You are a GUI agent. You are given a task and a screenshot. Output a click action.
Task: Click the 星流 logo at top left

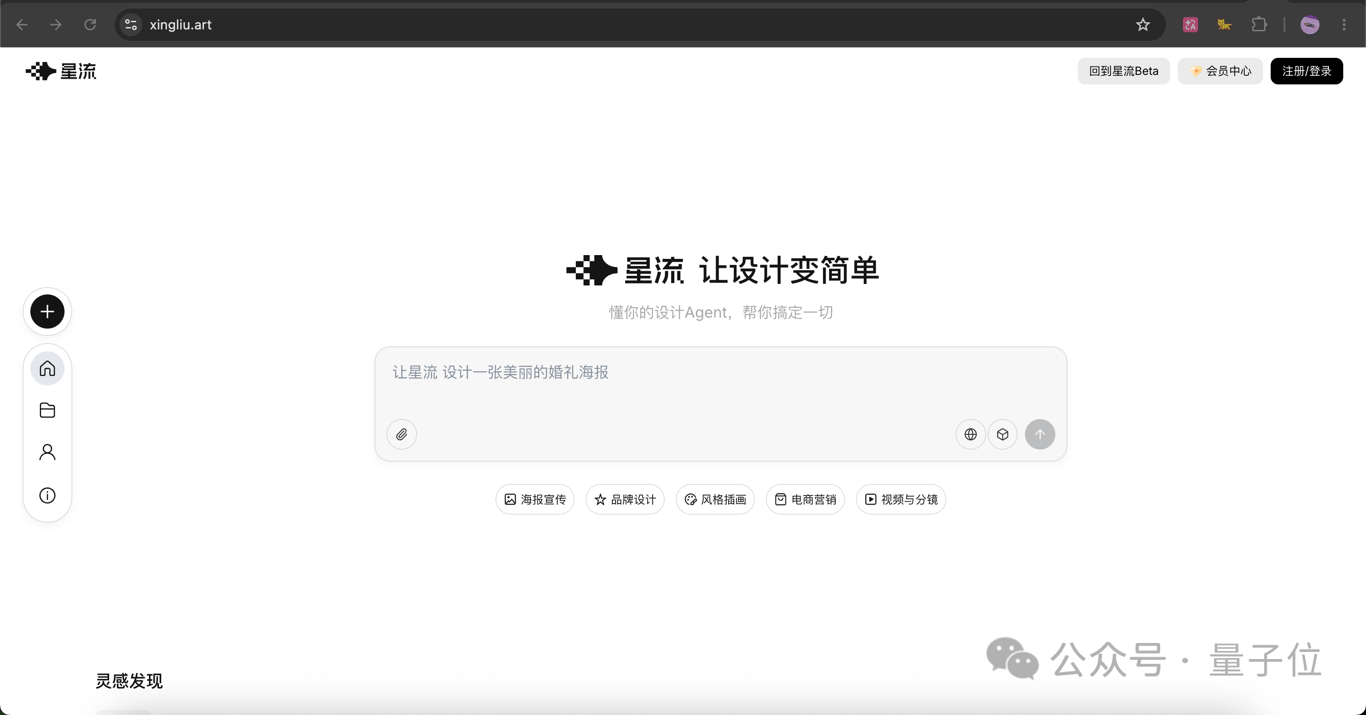pyautogui.click(x=61, y=71)
